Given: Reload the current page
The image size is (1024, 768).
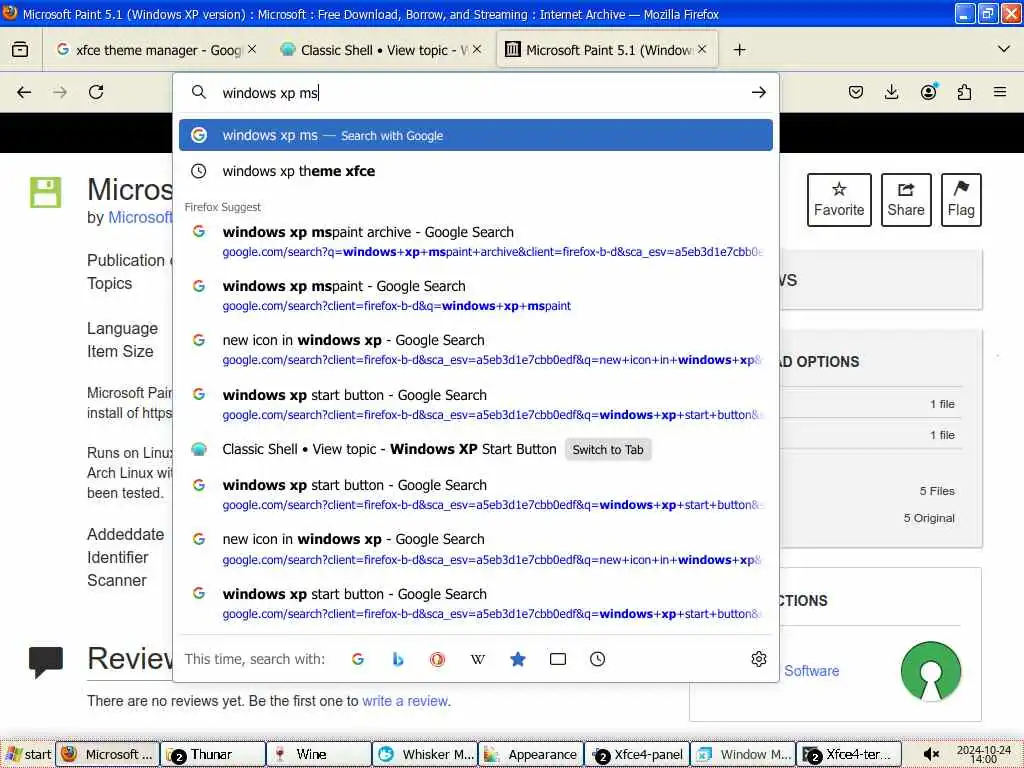Looking at the screenshot, I should point(96,92).
